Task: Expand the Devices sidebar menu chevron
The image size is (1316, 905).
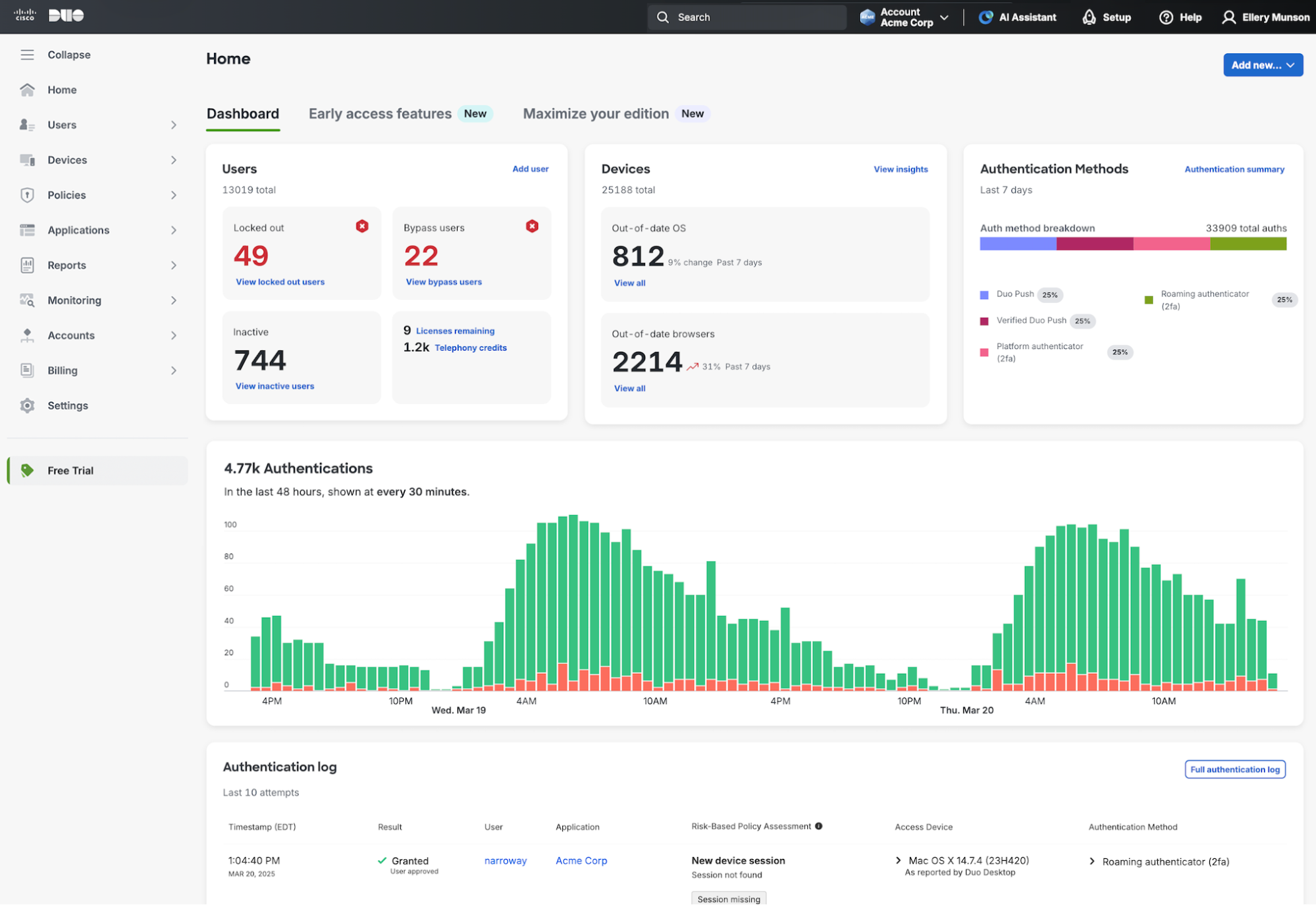Action: coord(174,160)
